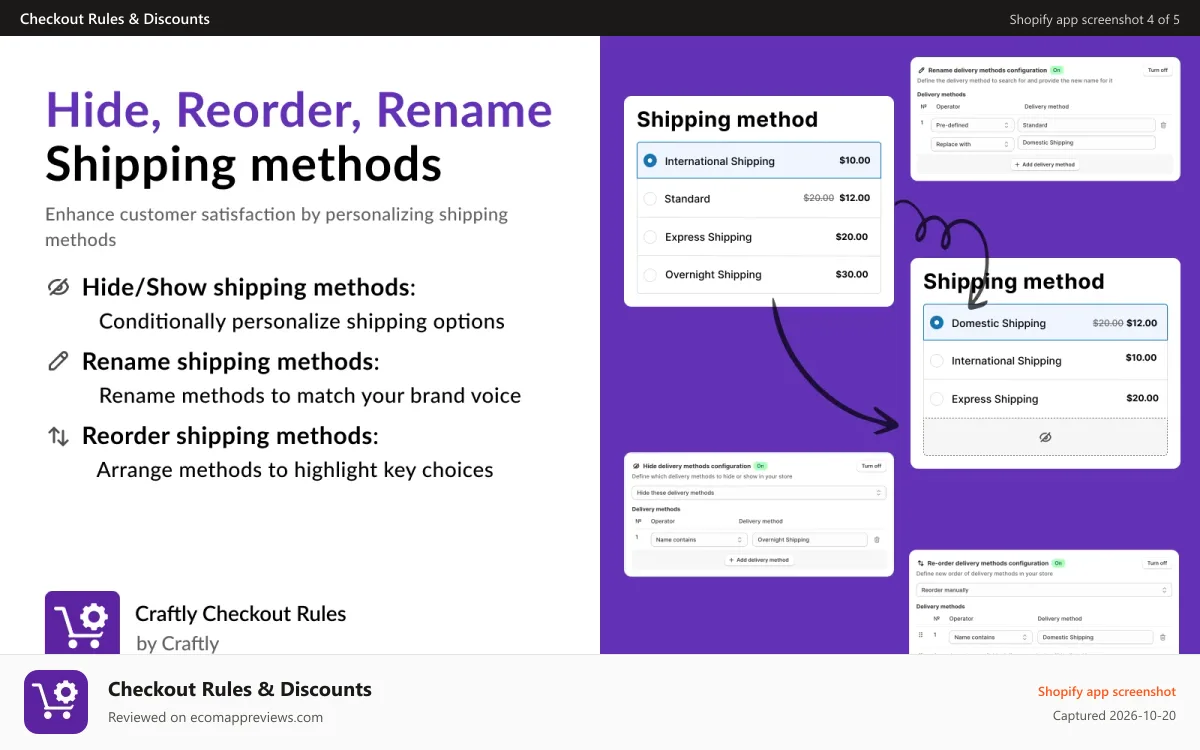Click the eye-slash icon in Hide configuration header

636,466
